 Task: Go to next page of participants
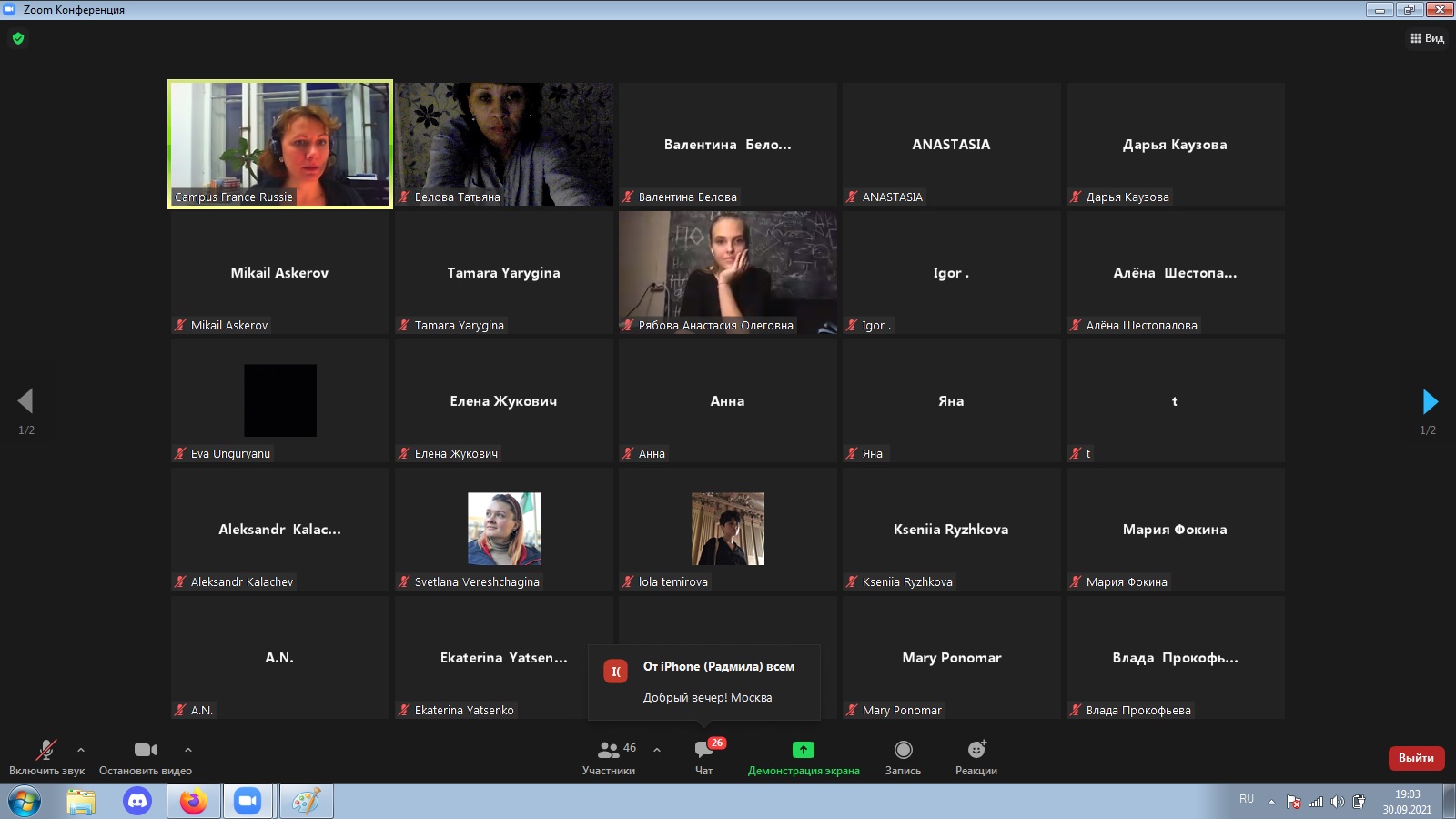click(x=1430, y=401)
